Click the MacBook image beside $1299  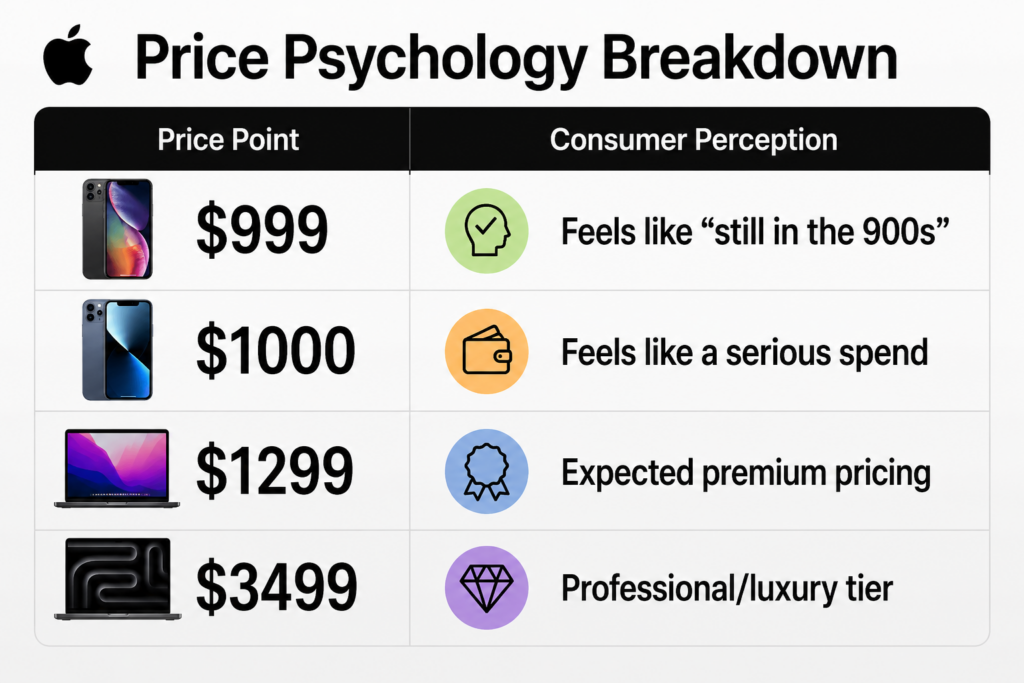(x=117, y=468)
